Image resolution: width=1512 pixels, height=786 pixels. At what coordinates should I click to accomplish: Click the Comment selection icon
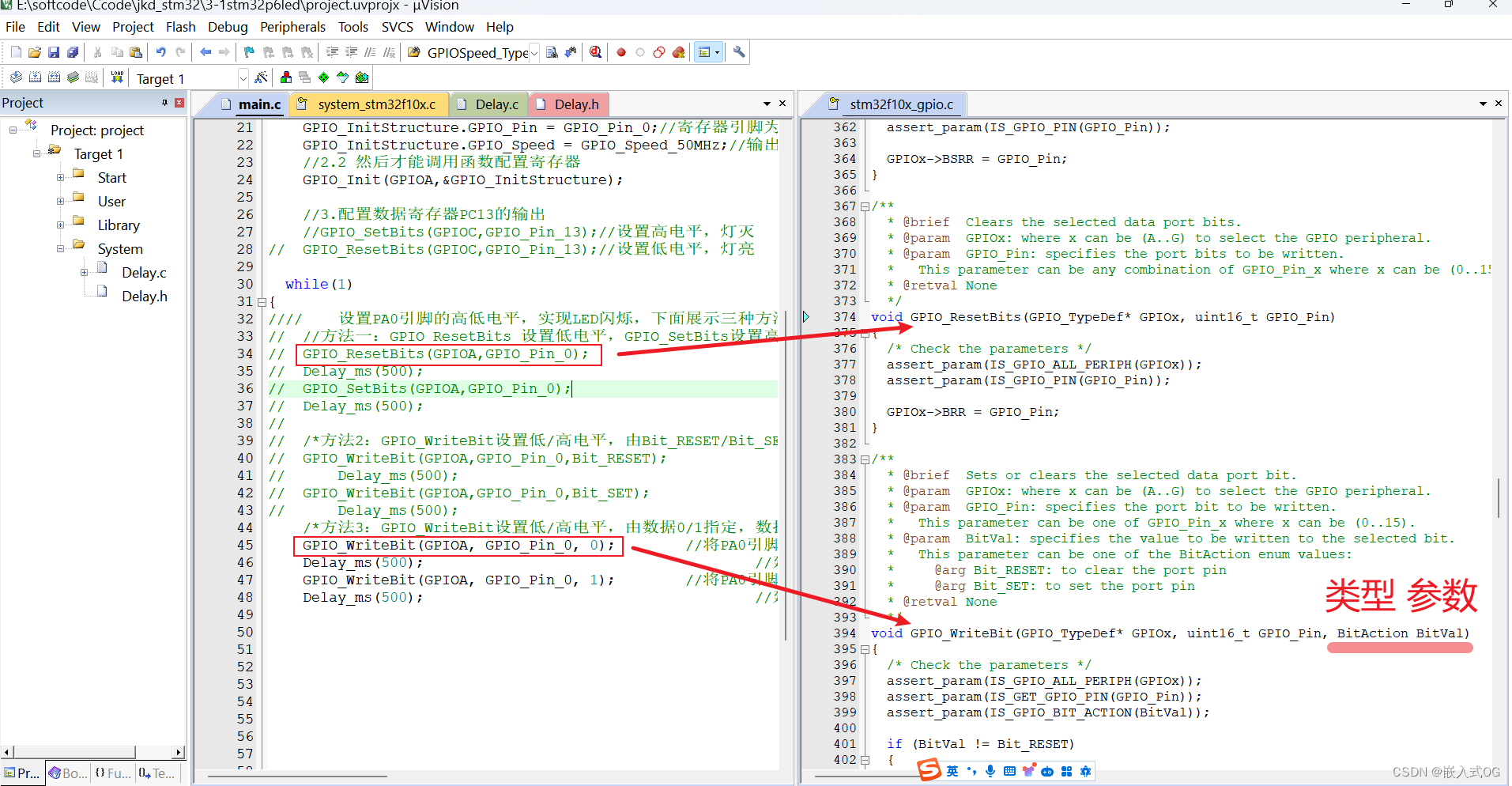tap(370, 53)
